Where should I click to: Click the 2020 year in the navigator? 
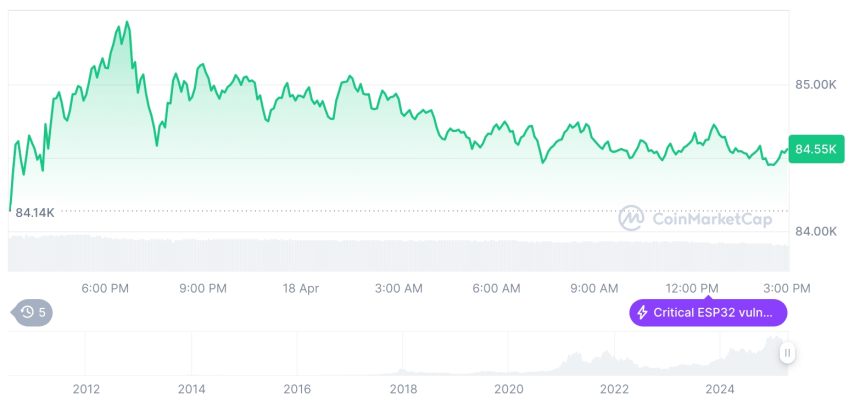pyautogui.click(x=509, y=388)
